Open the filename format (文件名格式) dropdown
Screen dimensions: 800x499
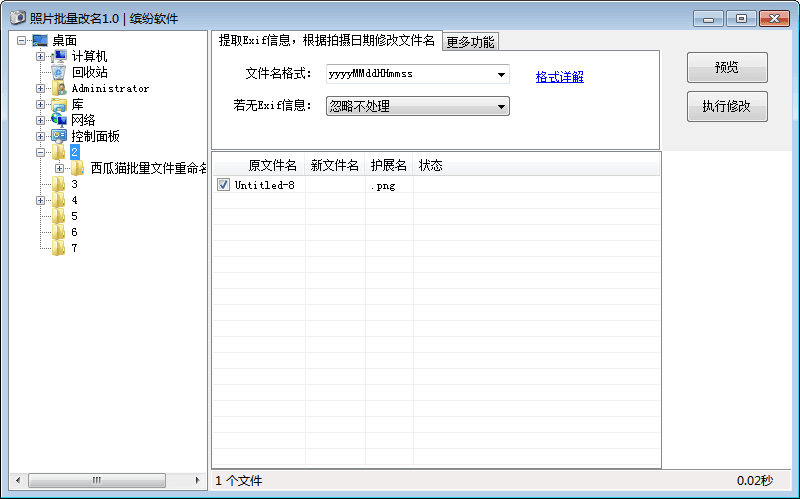pos(500,75)
